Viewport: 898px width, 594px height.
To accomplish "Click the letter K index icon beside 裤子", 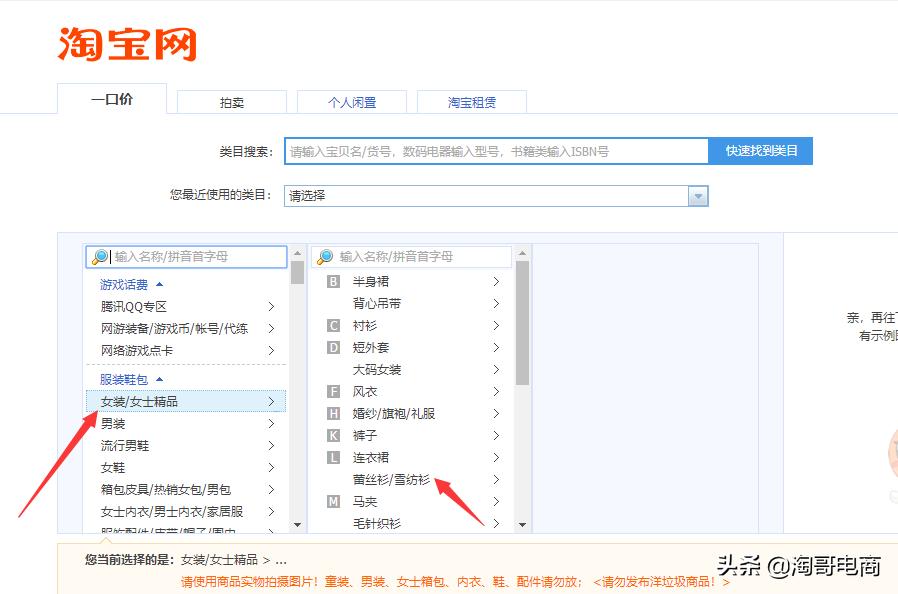I will [x=334, y=435].
